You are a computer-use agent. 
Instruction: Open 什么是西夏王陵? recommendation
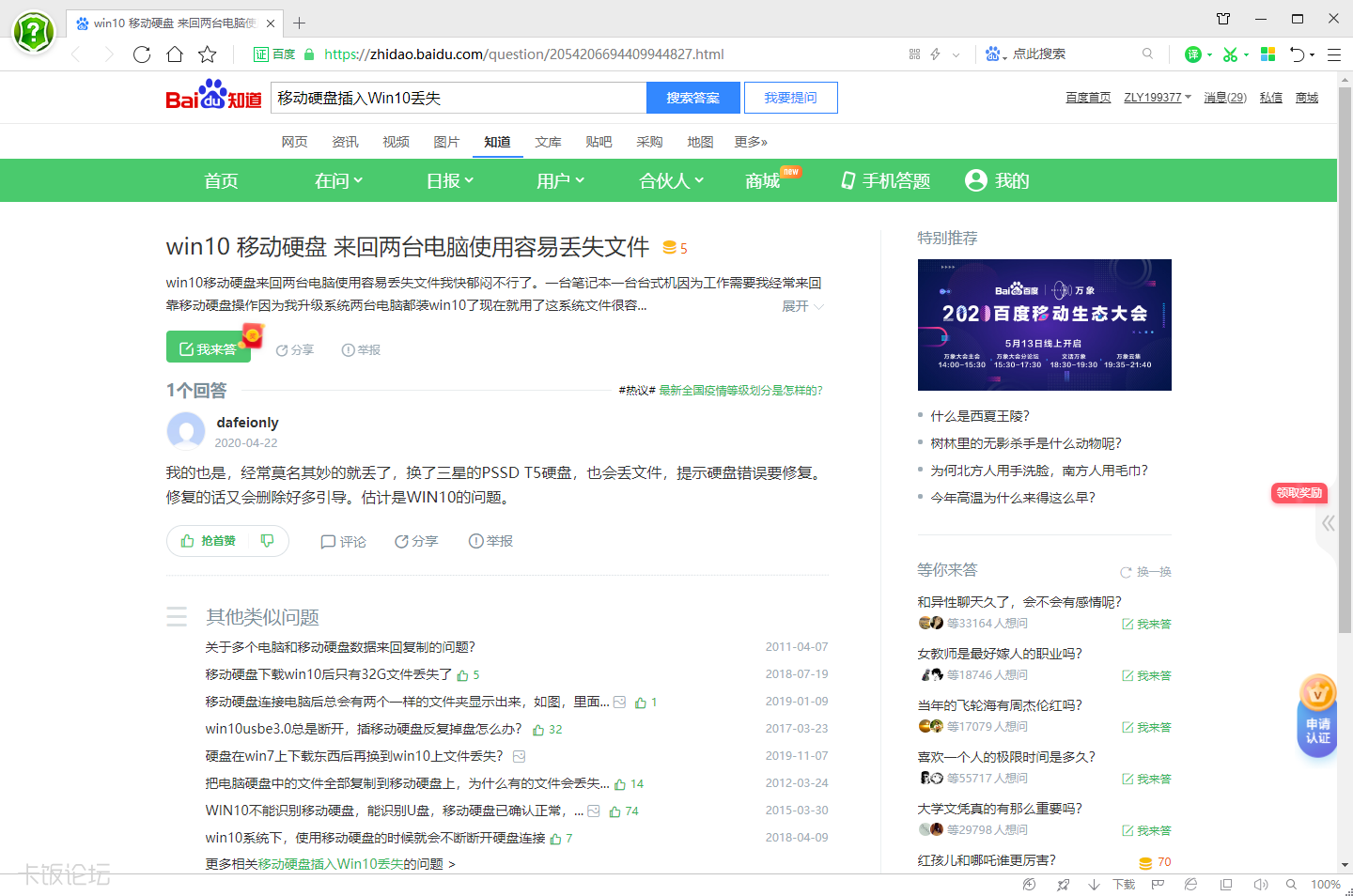coord(980,416)
